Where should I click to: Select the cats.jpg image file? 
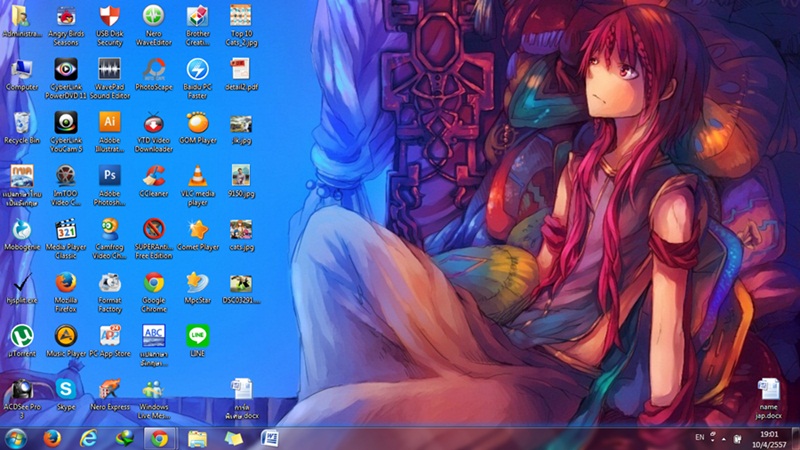tap(241, 235)
